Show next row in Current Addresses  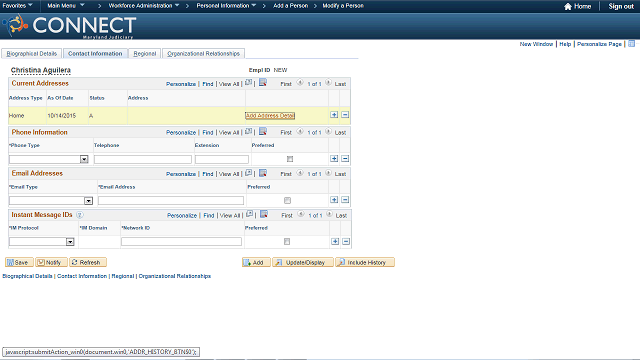click(328, 83)
